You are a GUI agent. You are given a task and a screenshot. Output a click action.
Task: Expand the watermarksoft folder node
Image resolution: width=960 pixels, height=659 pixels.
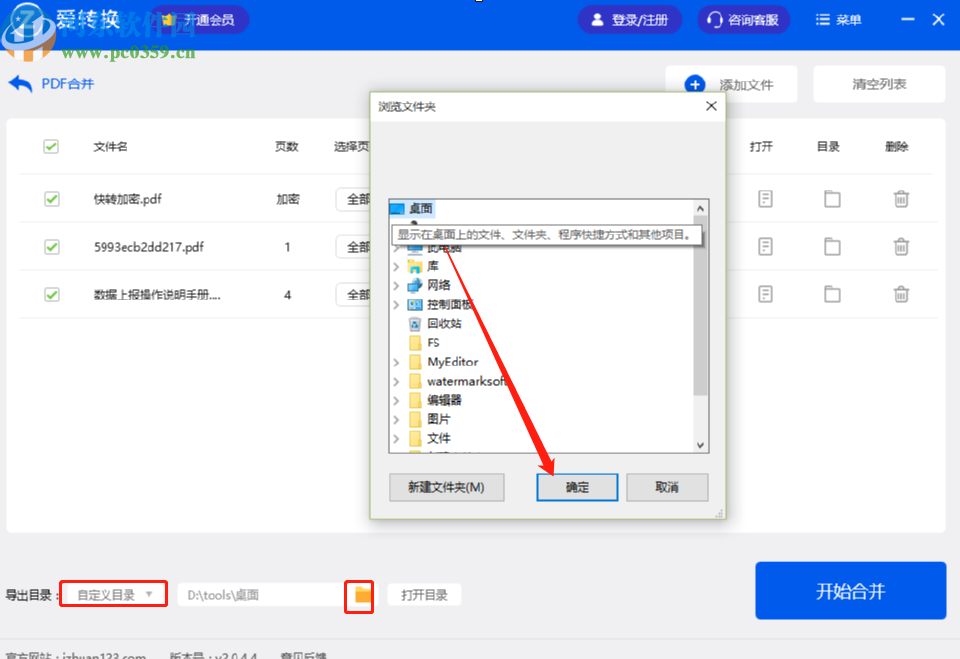(x=396, y=382)
